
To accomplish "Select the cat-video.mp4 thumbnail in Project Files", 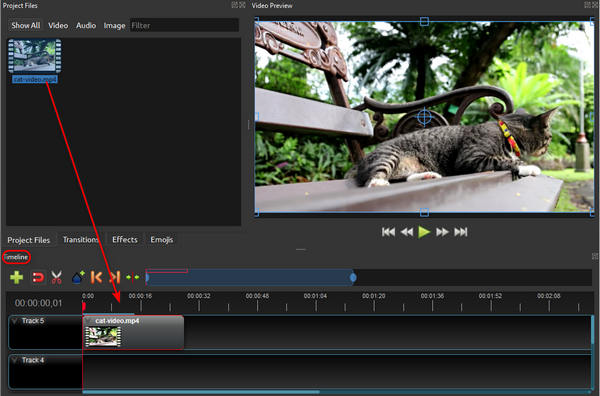I will tap(35, 56).
